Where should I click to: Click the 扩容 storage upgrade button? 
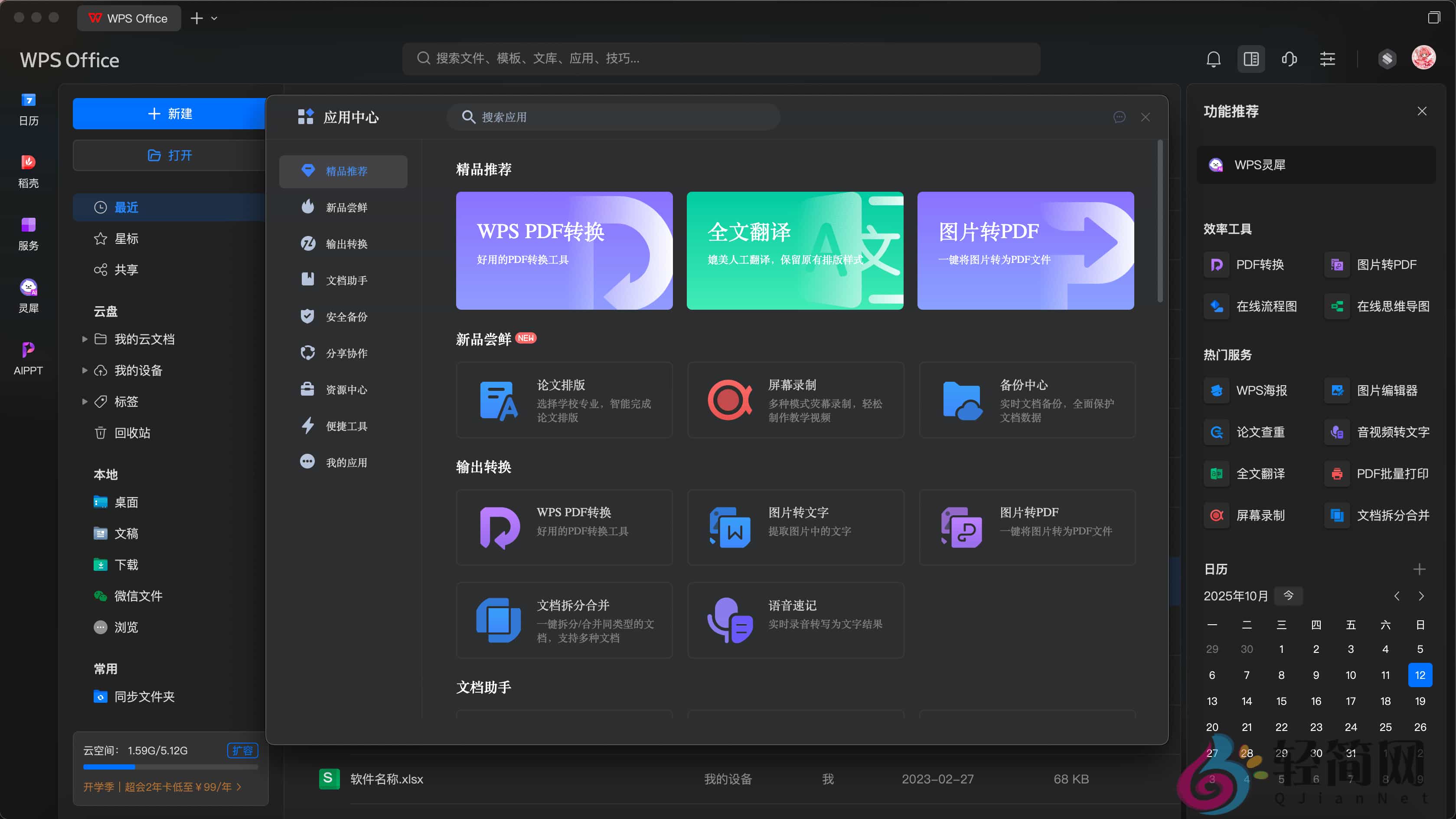point(243,750)
